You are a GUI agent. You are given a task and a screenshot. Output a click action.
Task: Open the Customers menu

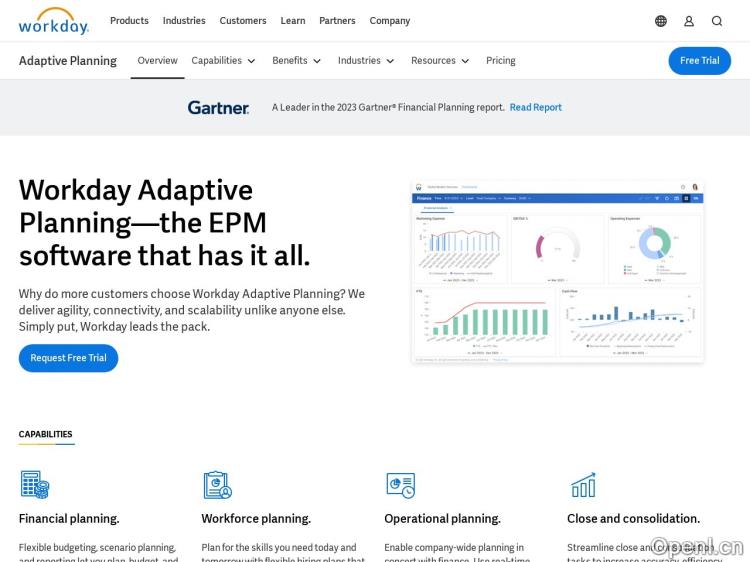(x=243, y=21)
